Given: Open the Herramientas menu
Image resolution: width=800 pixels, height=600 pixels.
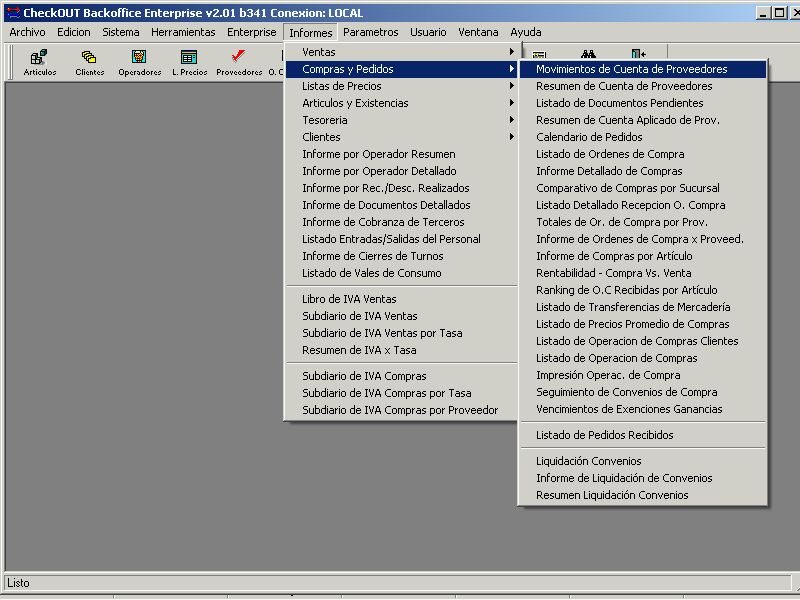Looking at the screenshot, I should [x=183, y=32].
